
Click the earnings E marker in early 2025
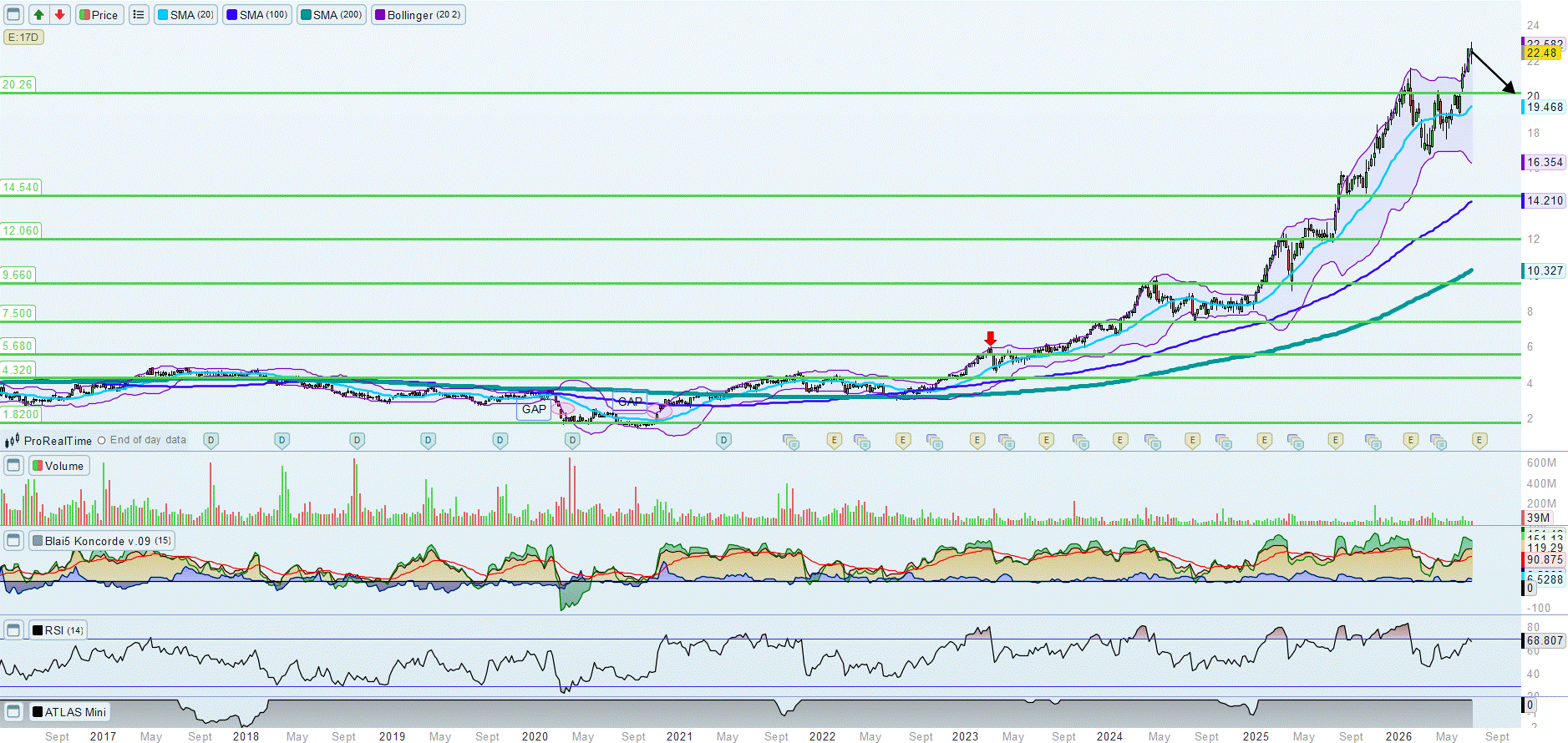pyautogui.click(x=1265, y=440)
